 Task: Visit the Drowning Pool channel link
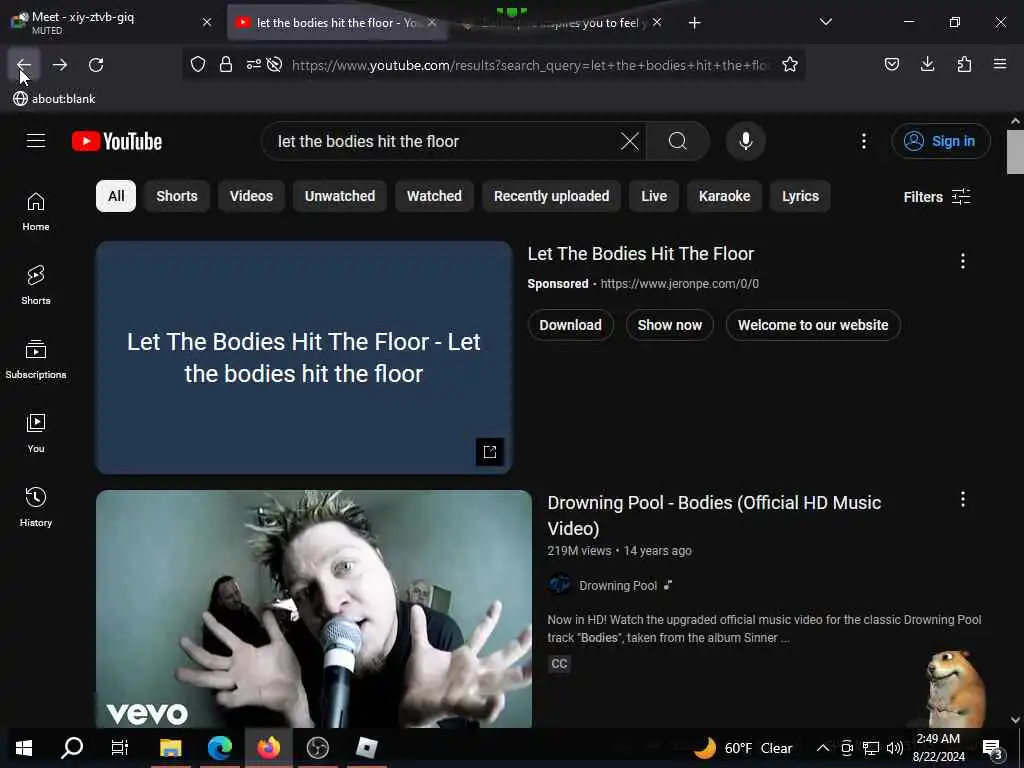[618, 586]
